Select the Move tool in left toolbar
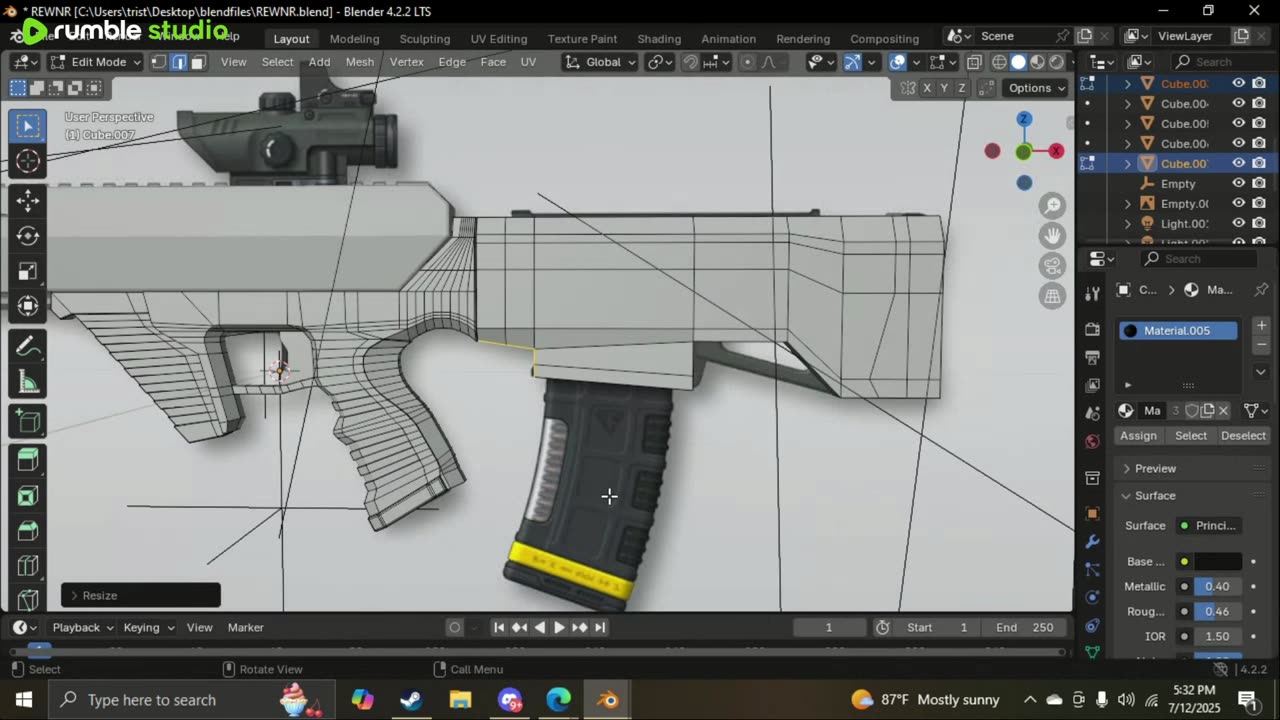The image size is (1280, 720). click(28, 199)
